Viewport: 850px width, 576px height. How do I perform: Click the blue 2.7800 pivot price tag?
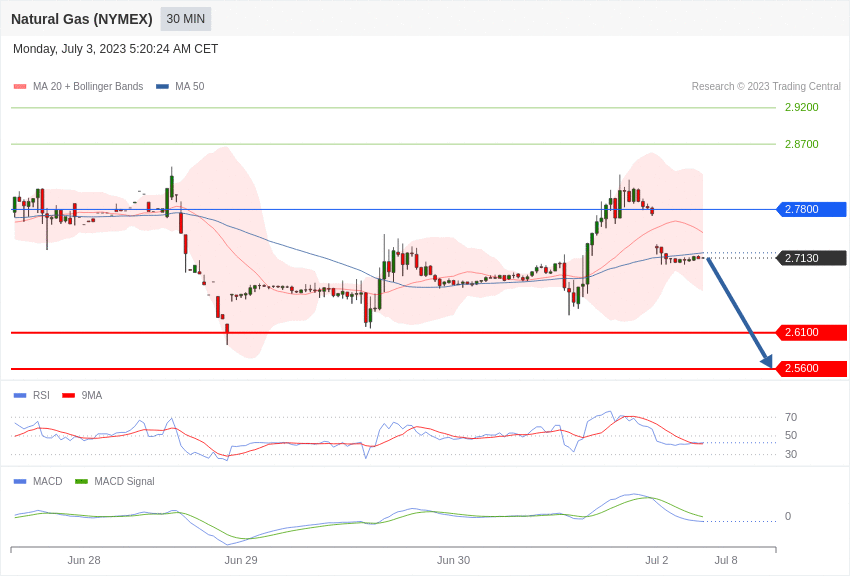pyautogui.click(x=812, y=209)
